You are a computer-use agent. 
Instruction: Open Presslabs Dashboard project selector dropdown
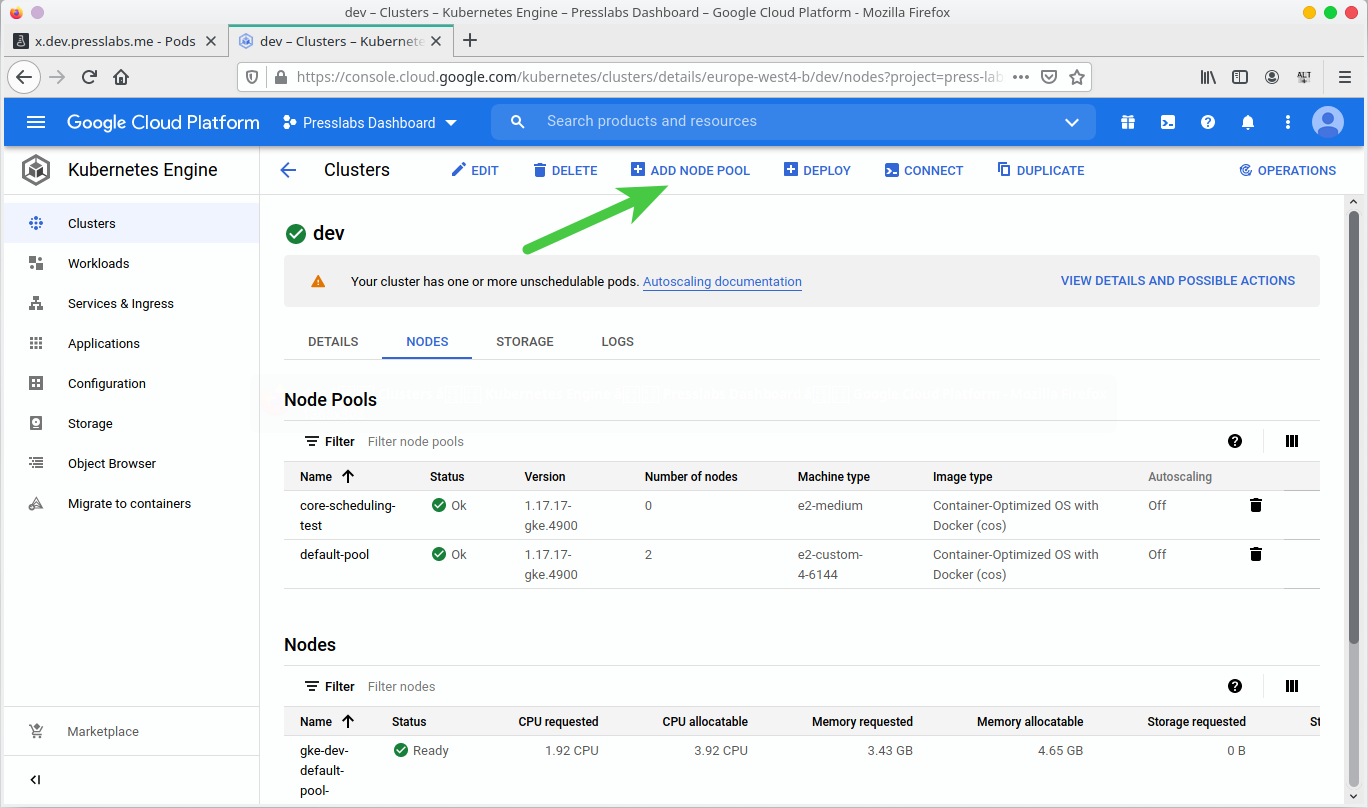click(x=370, y=122)
